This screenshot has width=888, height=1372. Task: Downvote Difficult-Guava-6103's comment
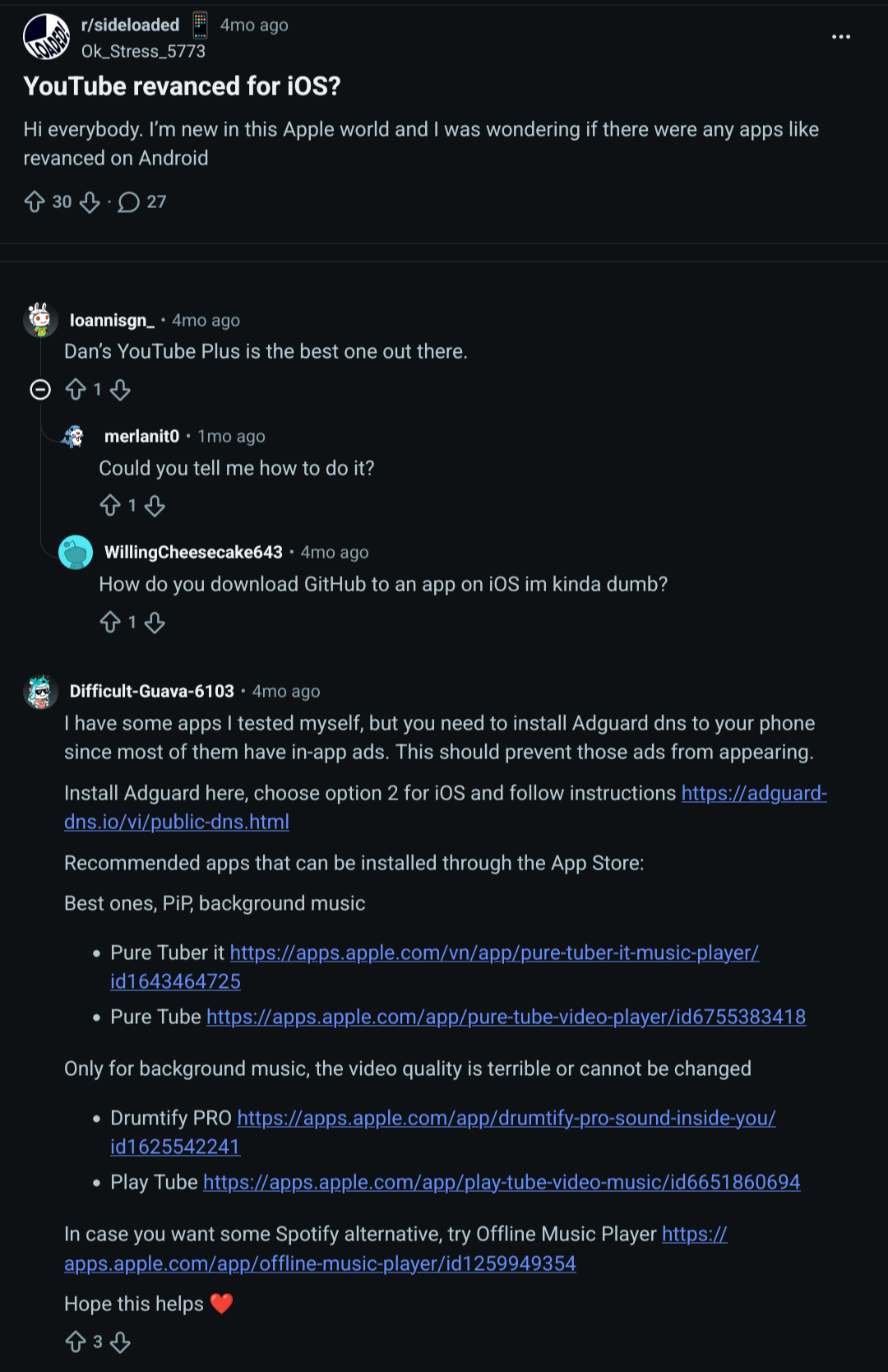120,1342
